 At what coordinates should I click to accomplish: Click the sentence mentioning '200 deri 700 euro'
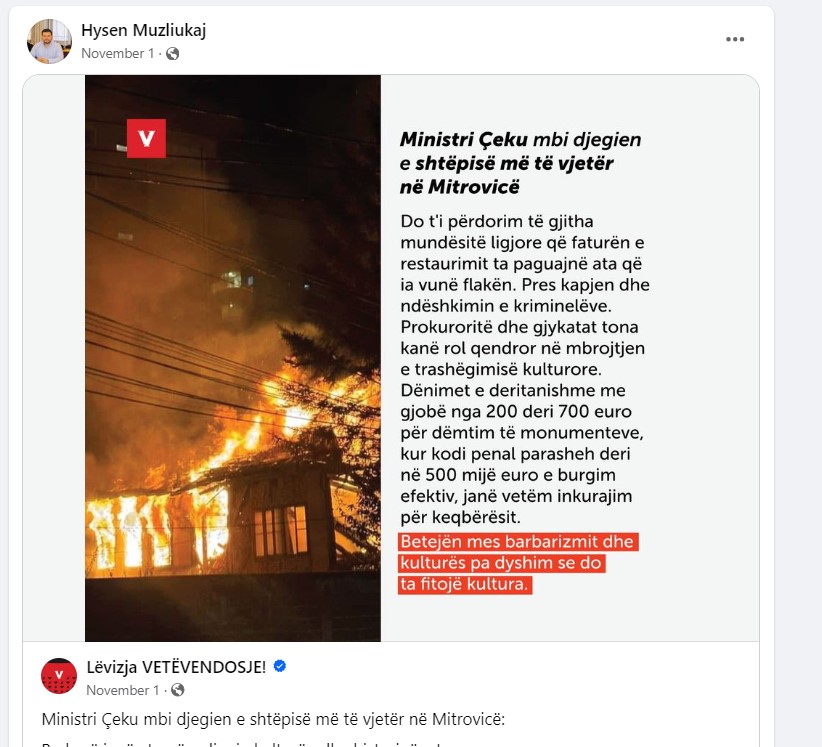(522, 453)
